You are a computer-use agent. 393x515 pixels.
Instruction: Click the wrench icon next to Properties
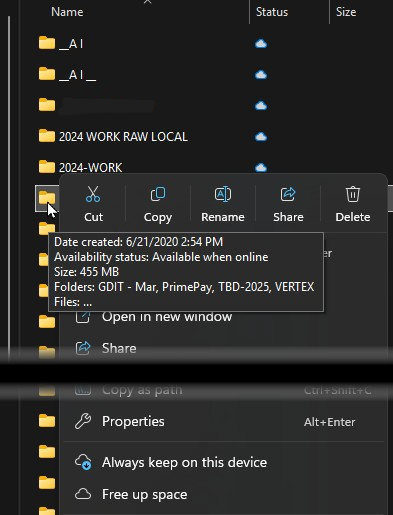[83, 421]
